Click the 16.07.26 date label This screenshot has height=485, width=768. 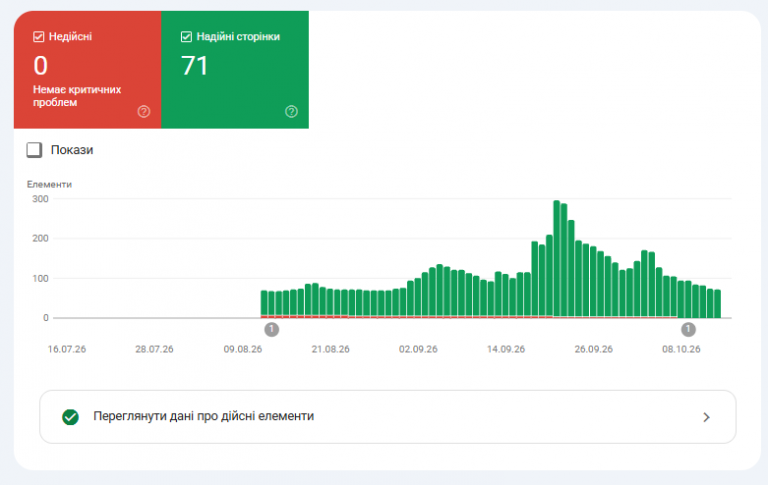67,349
